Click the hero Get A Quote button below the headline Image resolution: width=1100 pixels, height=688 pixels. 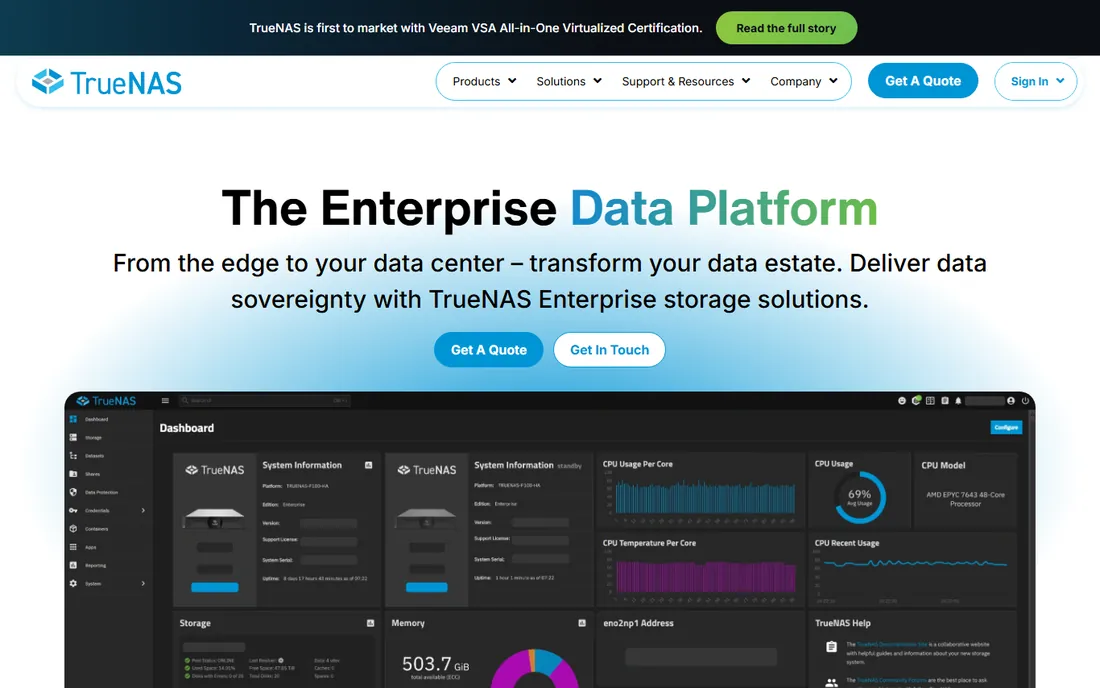tap(488, 349)
